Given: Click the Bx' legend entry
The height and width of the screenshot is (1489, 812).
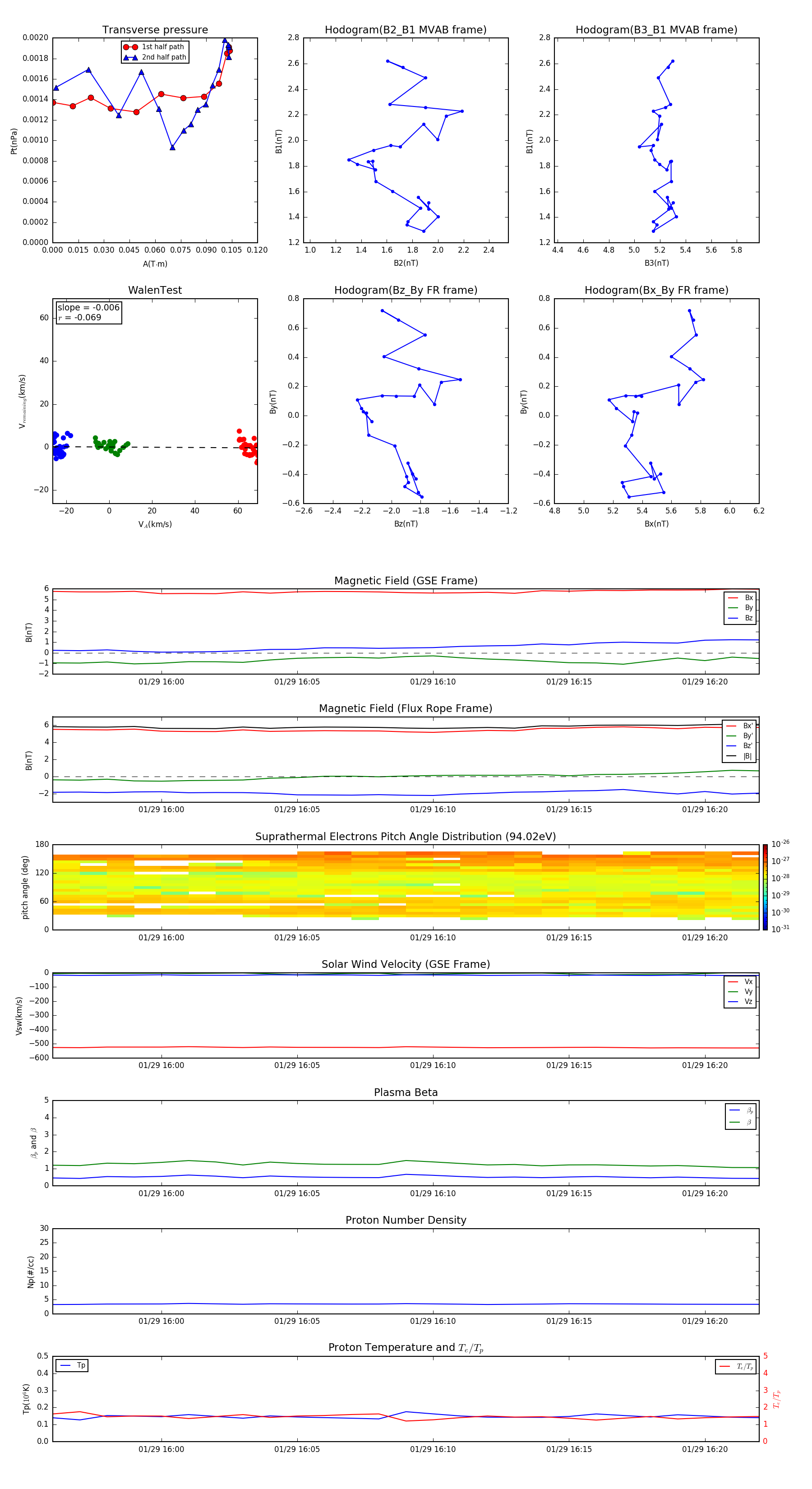Looking at the screenshot, I should tap(740, 726).
